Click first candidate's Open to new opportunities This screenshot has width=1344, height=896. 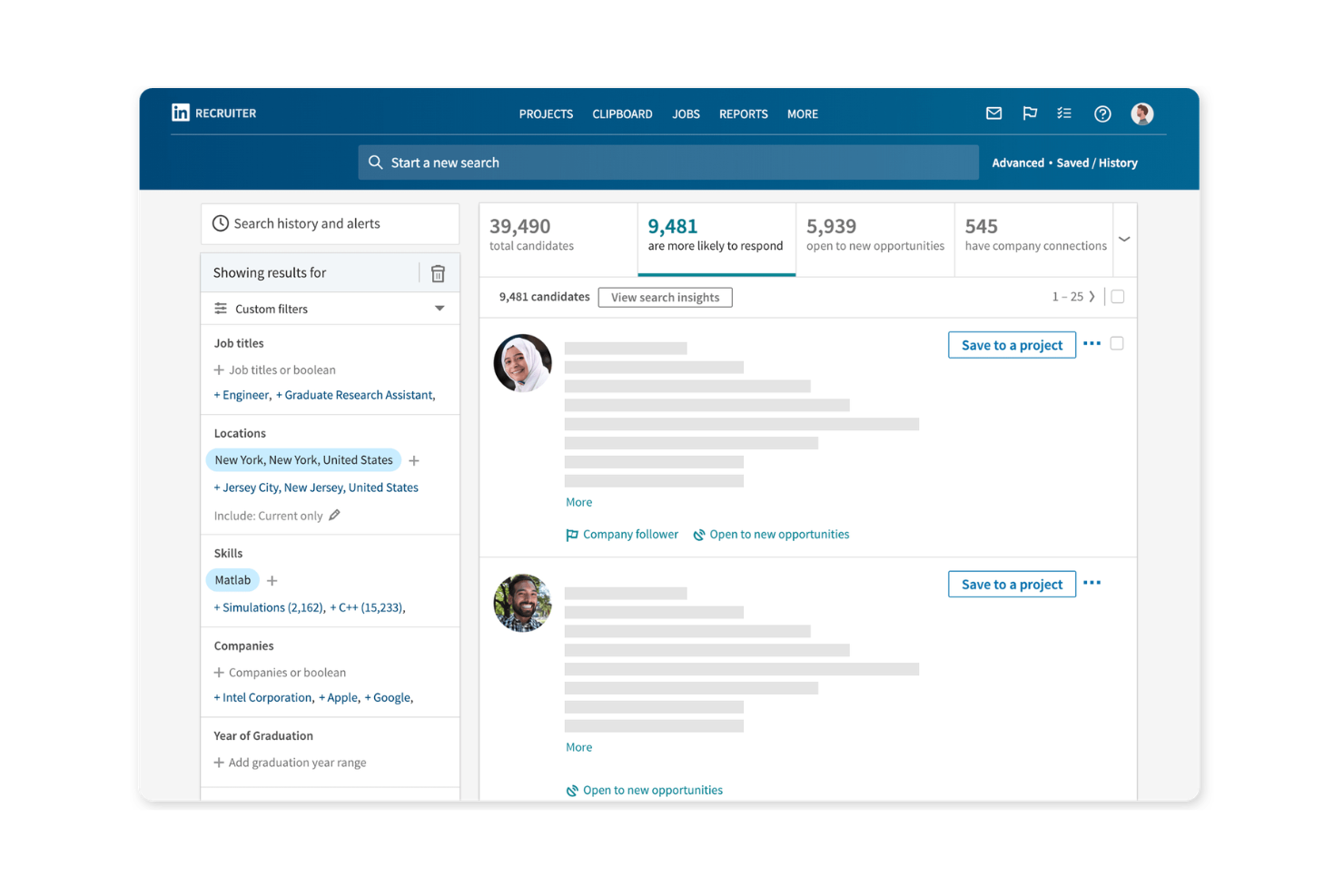771,535
